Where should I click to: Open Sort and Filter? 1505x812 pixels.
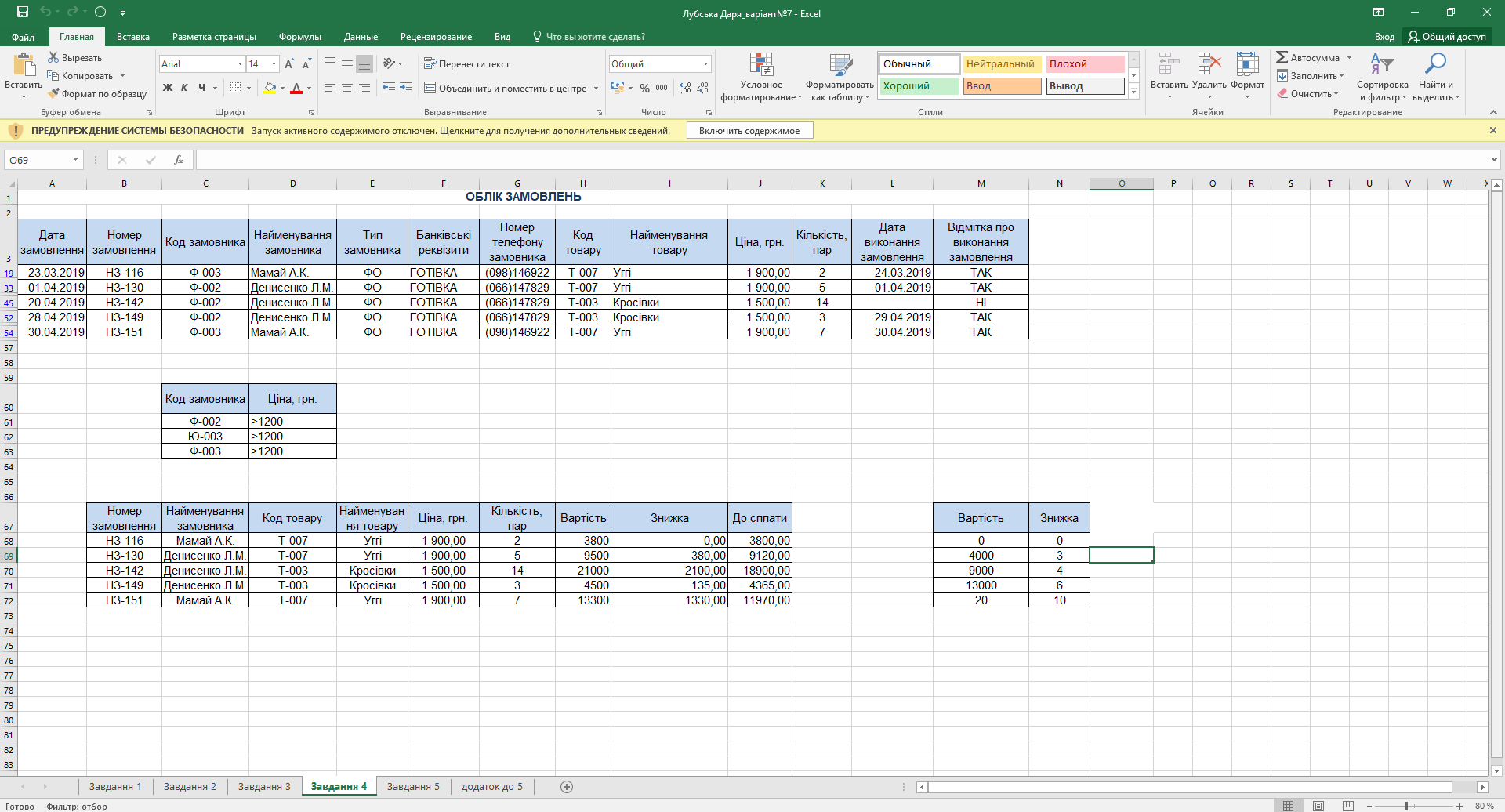pos(1382,78)
